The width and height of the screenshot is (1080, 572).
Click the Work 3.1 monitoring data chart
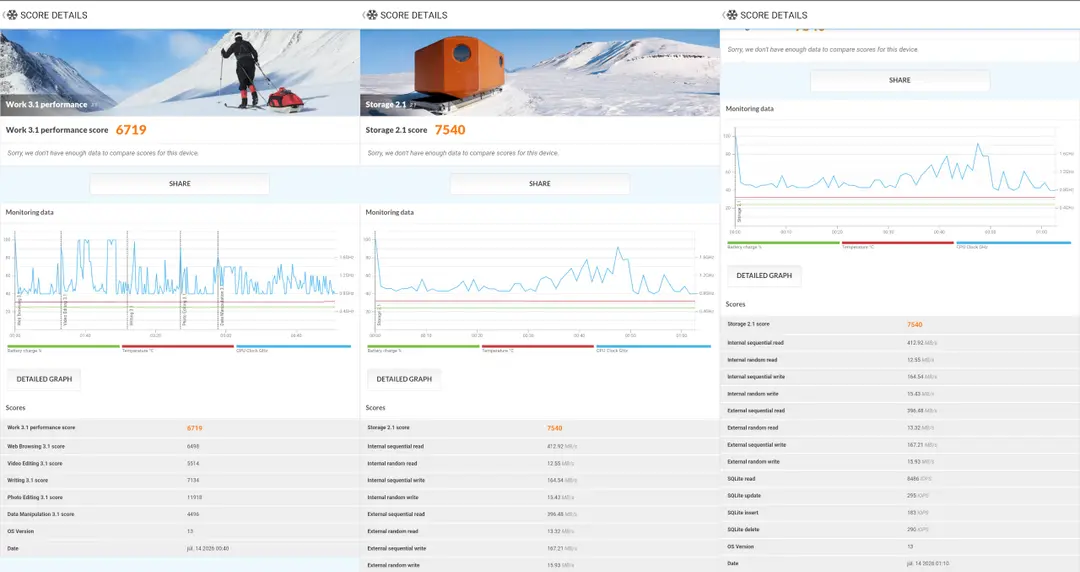(180, 284)
